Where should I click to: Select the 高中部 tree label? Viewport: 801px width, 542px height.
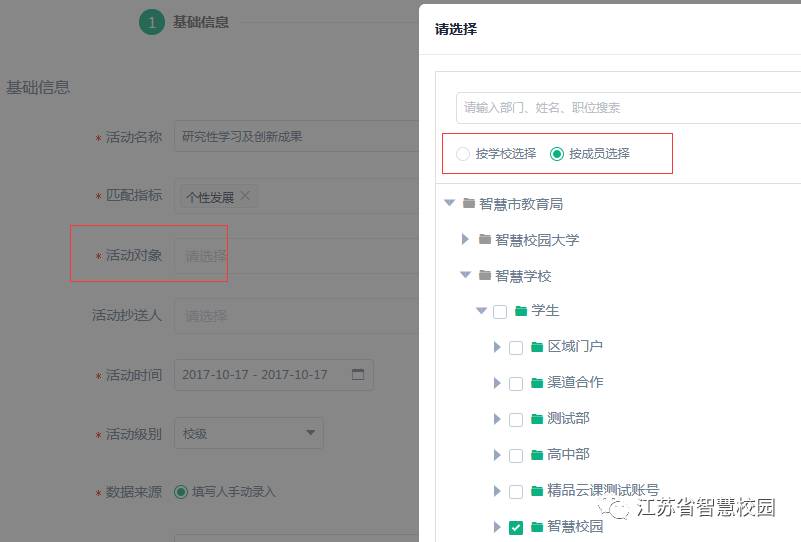pos(568,454)
